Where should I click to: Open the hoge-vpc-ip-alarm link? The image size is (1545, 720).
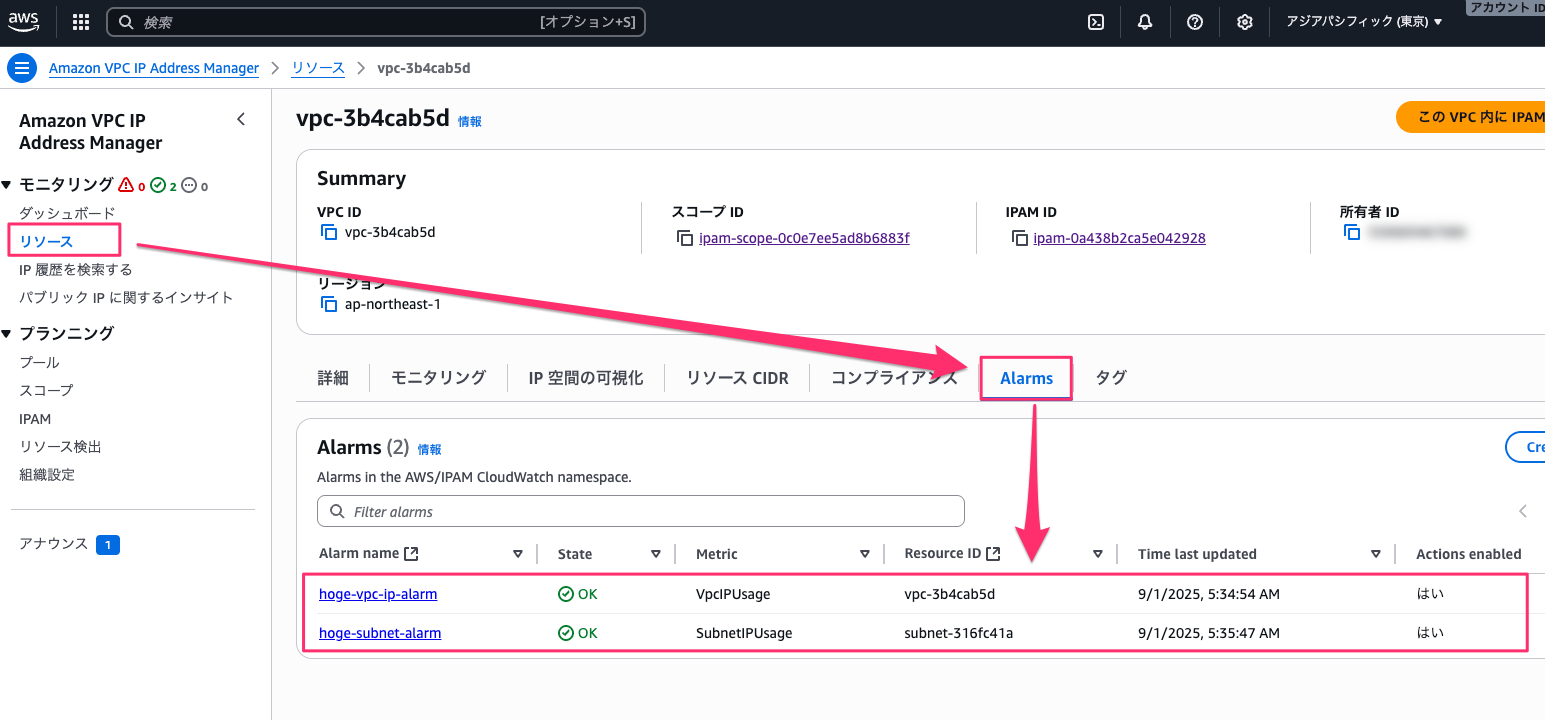[x=378, y=594]
